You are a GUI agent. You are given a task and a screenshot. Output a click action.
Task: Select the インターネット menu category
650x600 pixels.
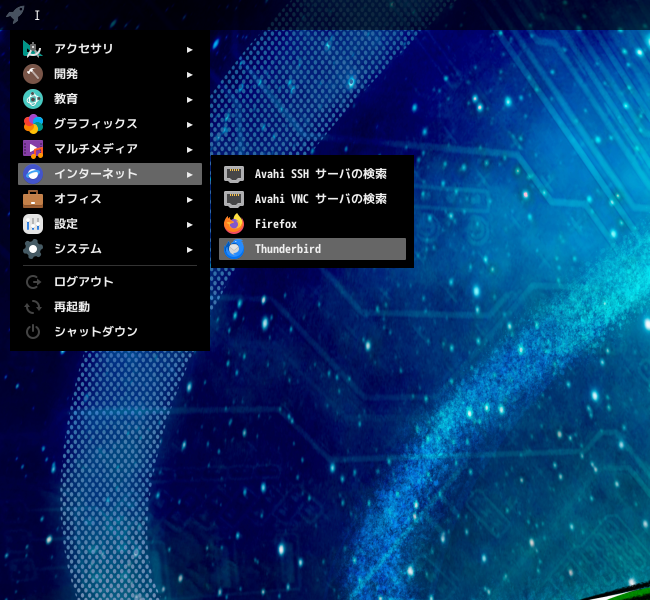pos(110,174)
